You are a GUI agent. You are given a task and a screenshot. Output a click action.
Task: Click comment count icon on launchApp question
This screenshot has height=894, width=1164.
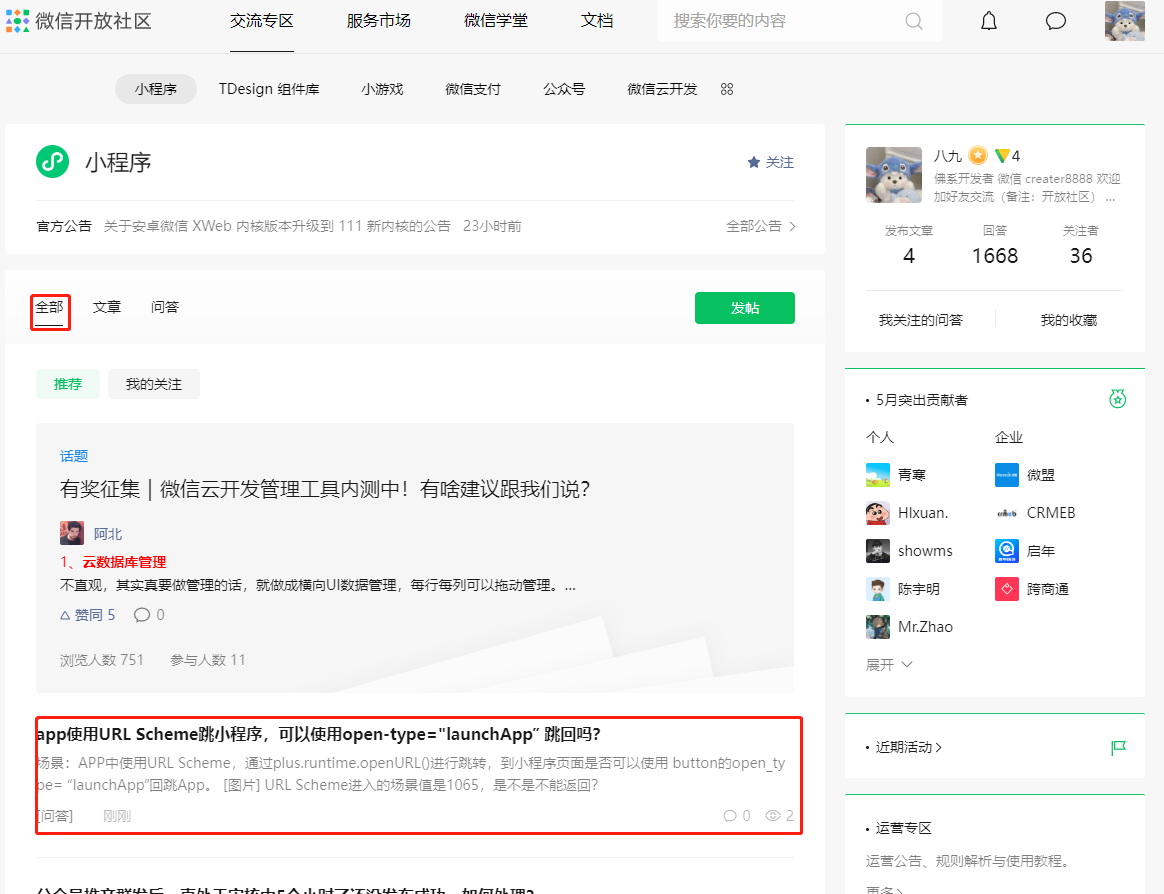[730, 815]
